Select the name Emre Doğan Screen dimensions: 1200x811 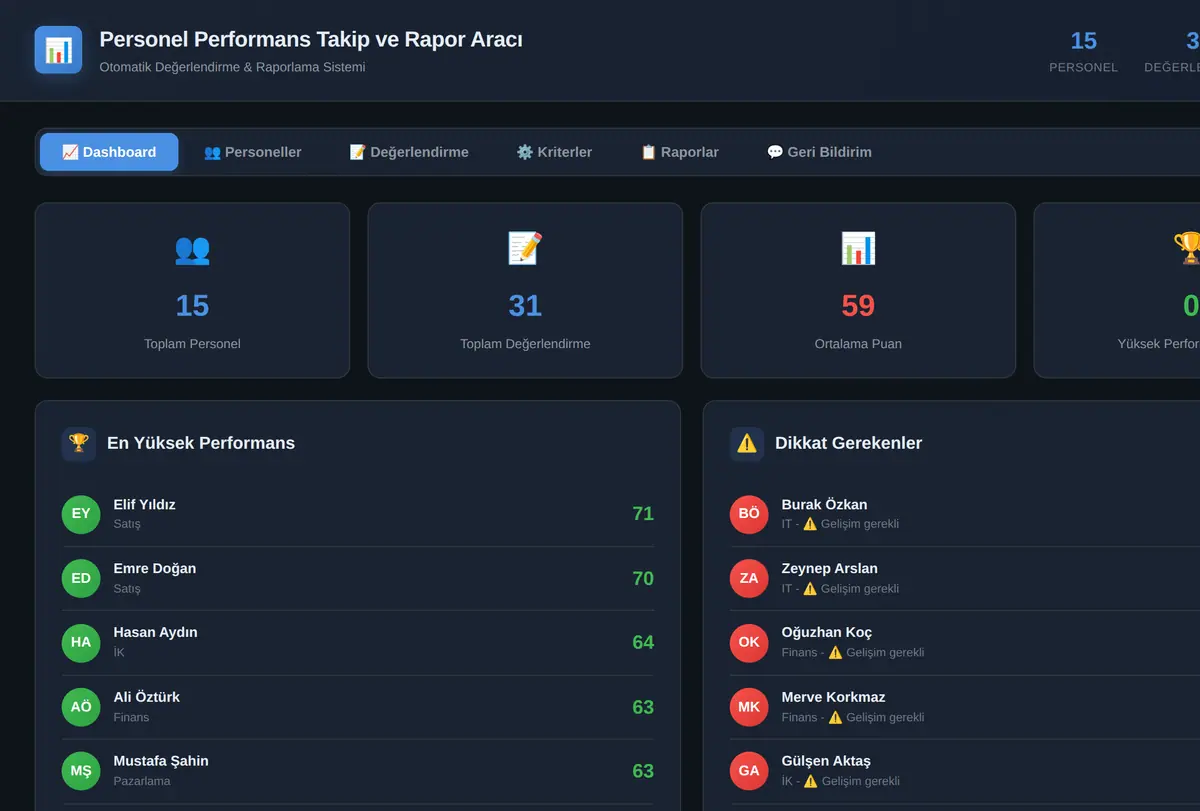(155, 569)
